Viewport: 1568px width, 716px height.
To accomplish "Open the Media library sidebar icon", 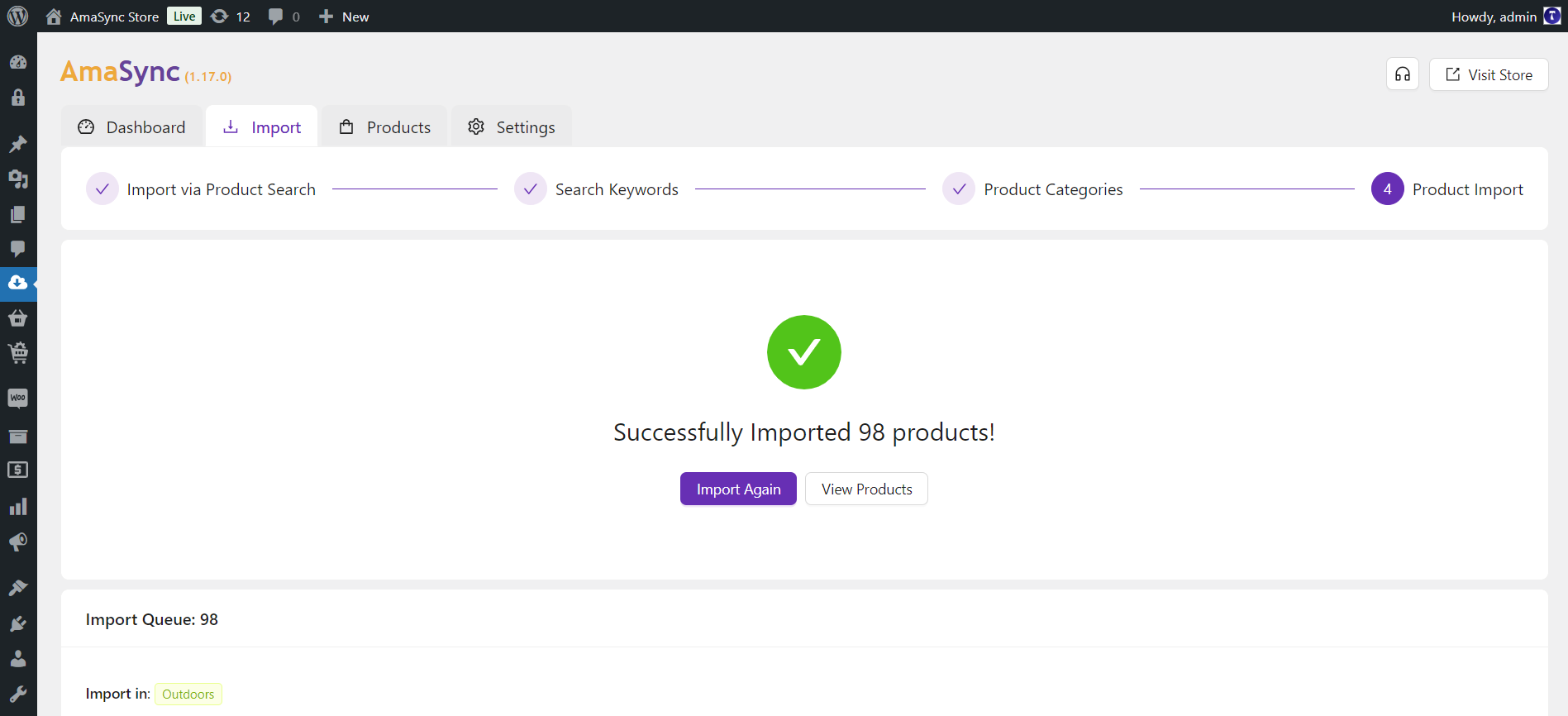I will pyautogui.click(x=17, y=179).
